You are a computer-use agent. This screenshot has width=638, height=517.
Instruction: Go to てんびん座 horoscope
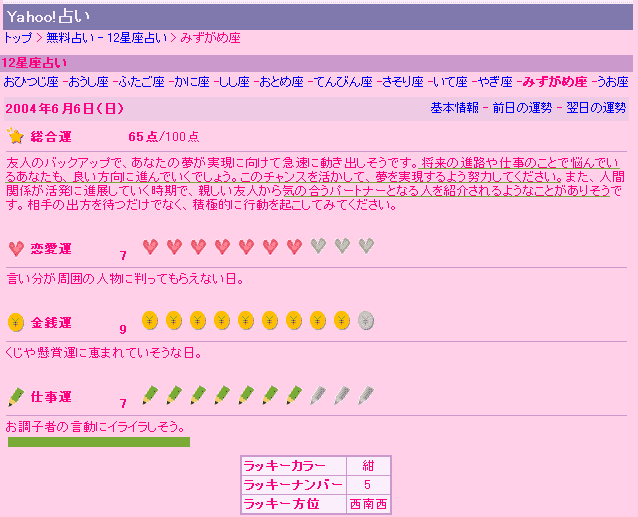(x=343, y=82)
